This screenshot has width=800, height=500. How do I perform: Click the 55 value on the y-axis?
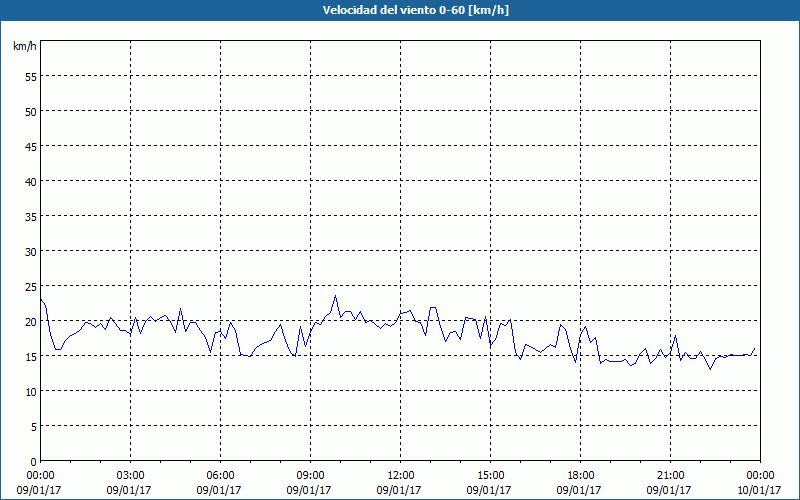tap(31, 76)
